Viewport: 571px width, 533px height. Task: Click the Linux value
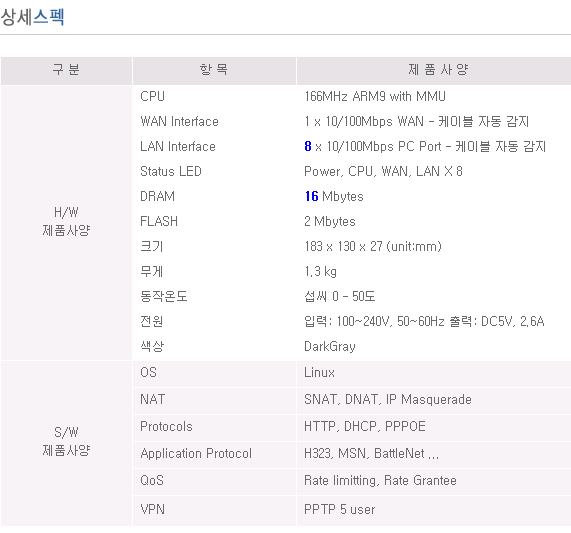[x=319, y=372]
